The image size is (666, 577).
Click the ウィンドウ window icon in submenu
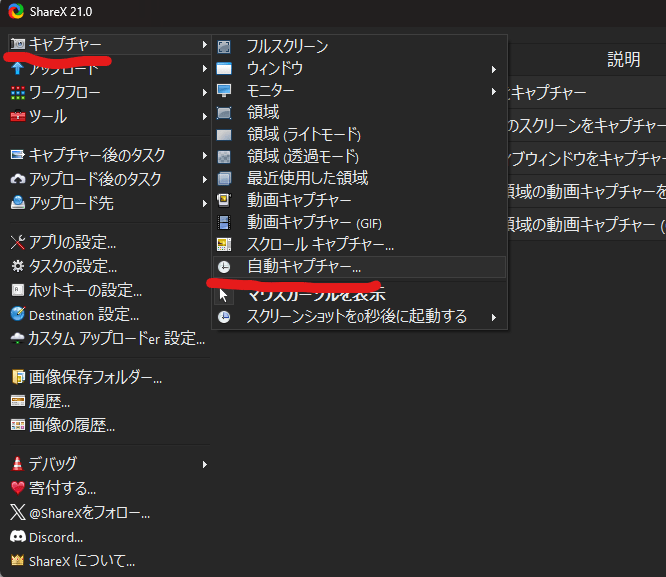click(224, 68)
